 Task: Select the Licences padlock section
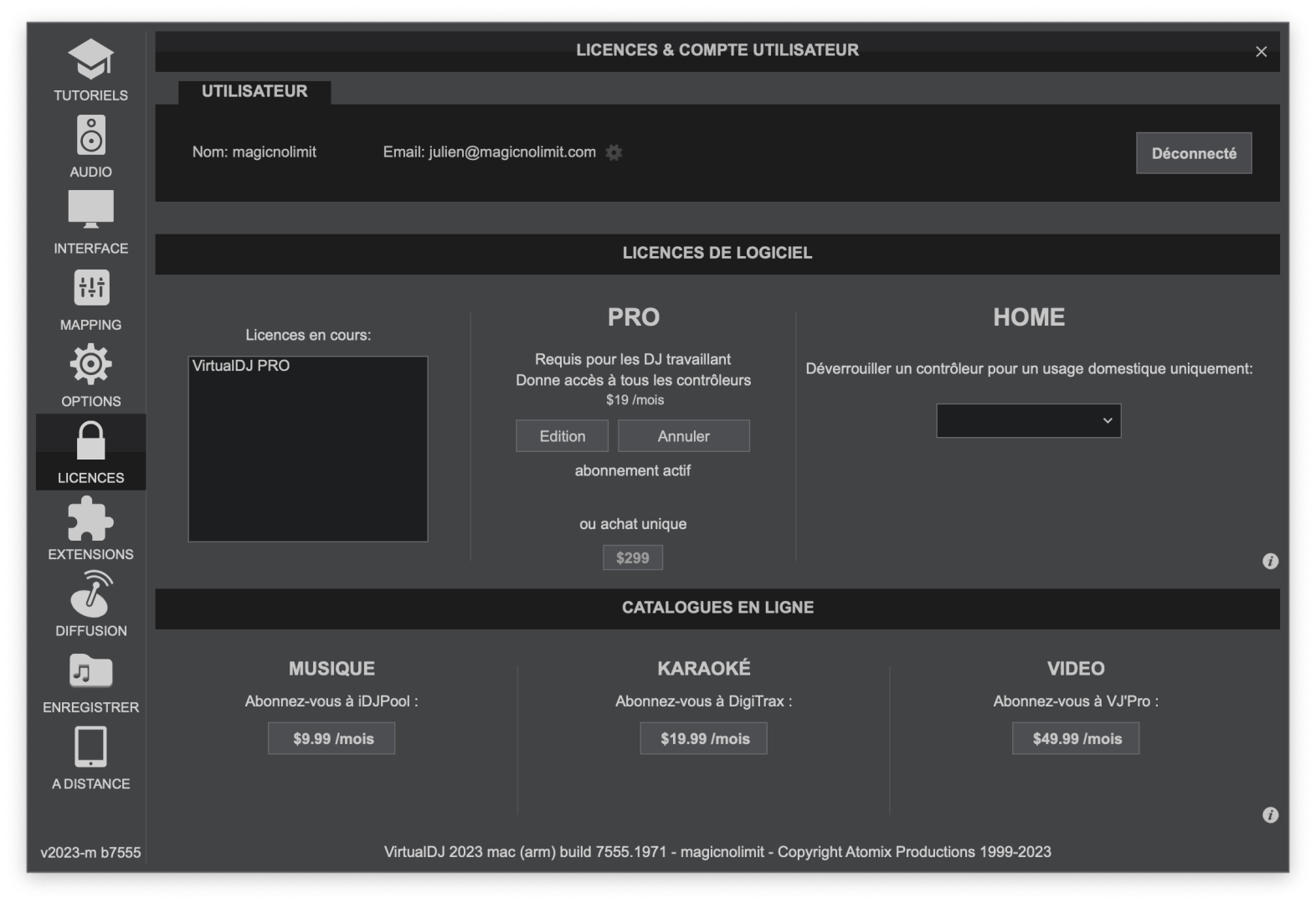point(90,452)
